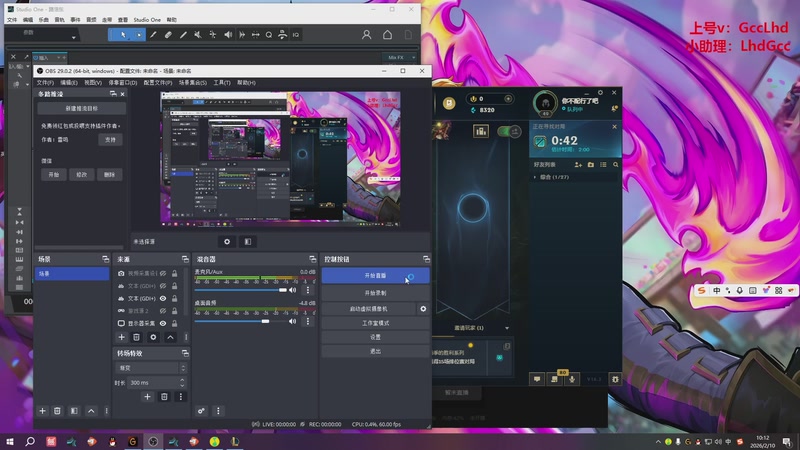Open advanced audio properties gears in mixer

(202, 411)
